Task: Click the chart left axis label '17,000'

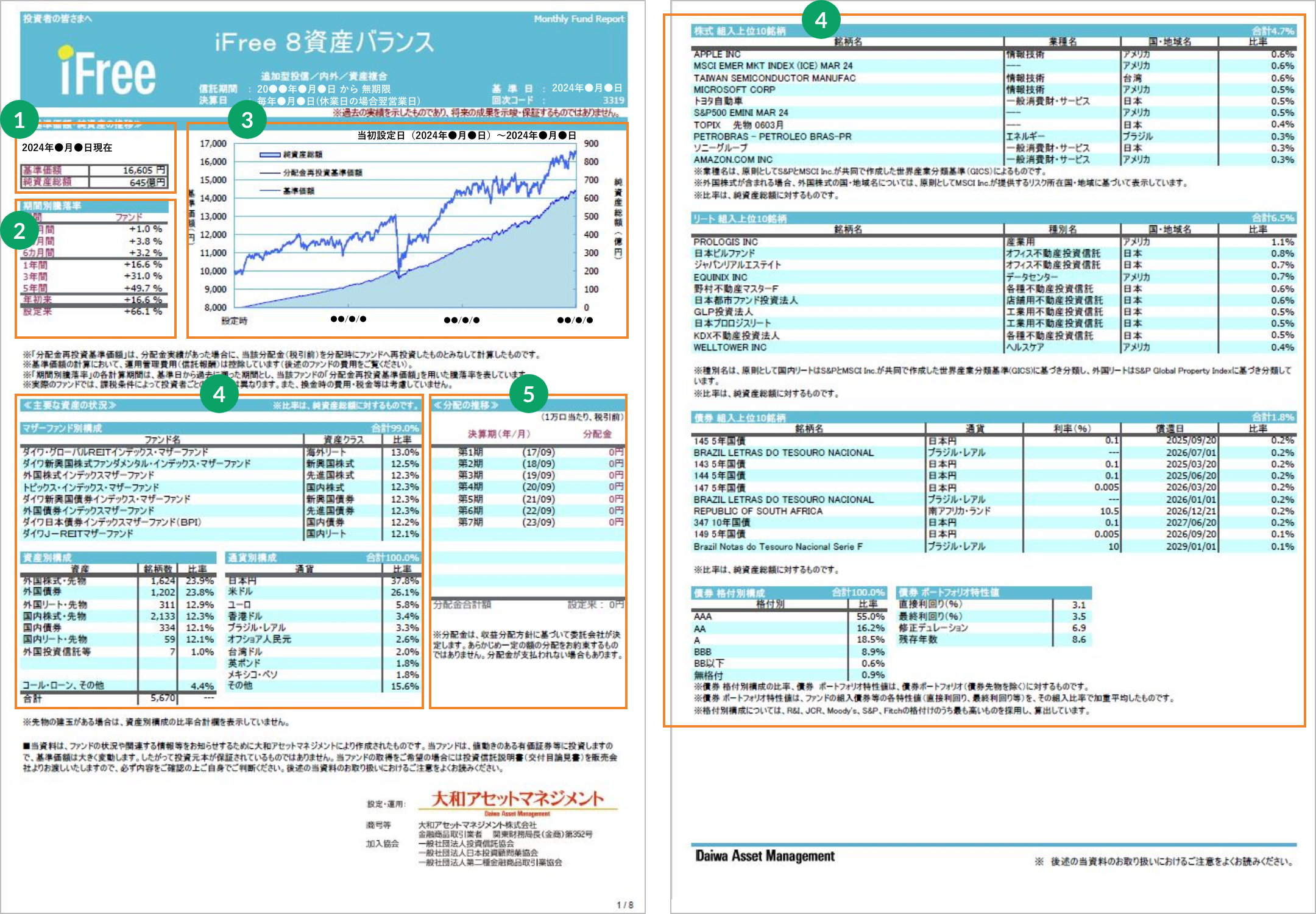Action: point(213,144)
